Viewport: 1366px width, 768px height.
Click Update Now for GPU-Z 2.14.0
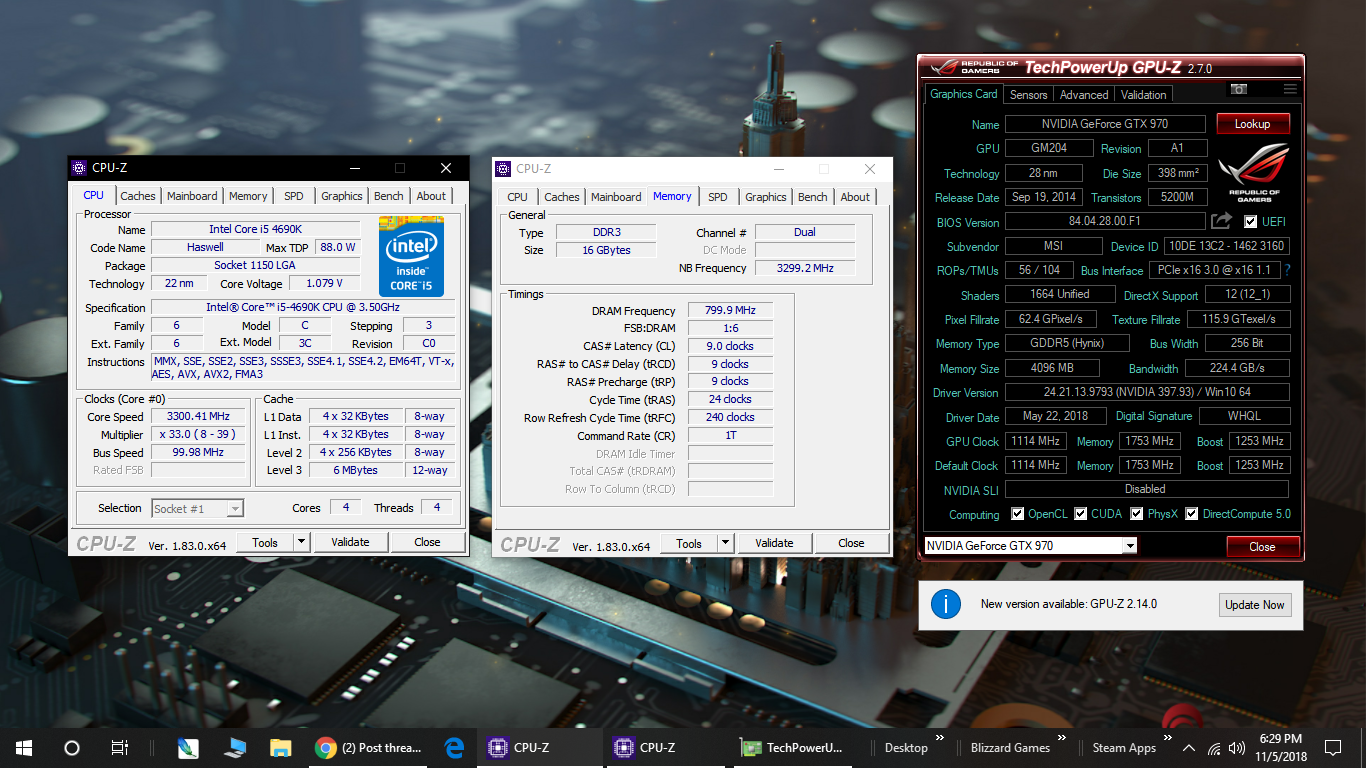pos(1255,605)
